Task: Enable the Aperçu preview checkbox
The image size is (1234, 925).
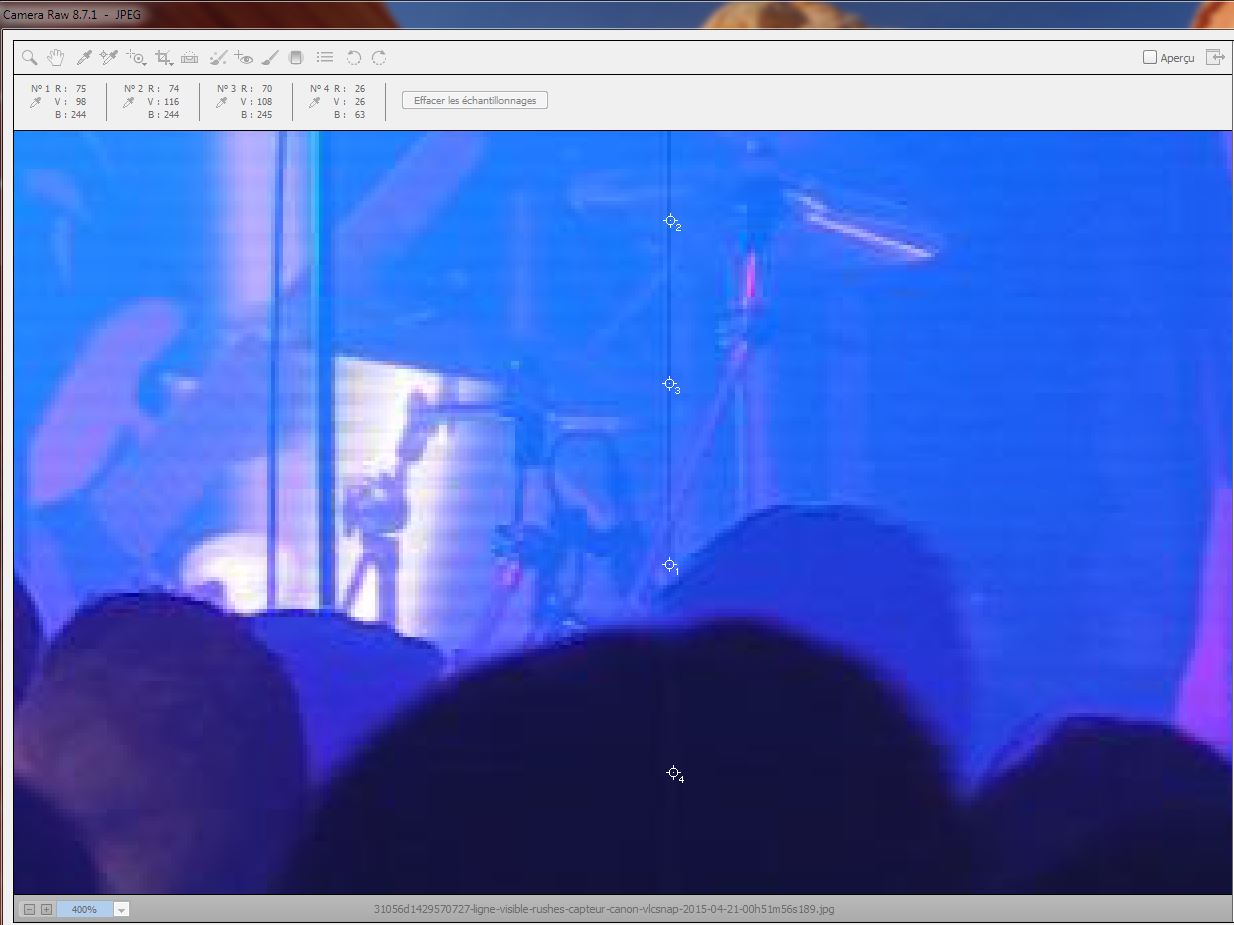Action: point(1150,57)
